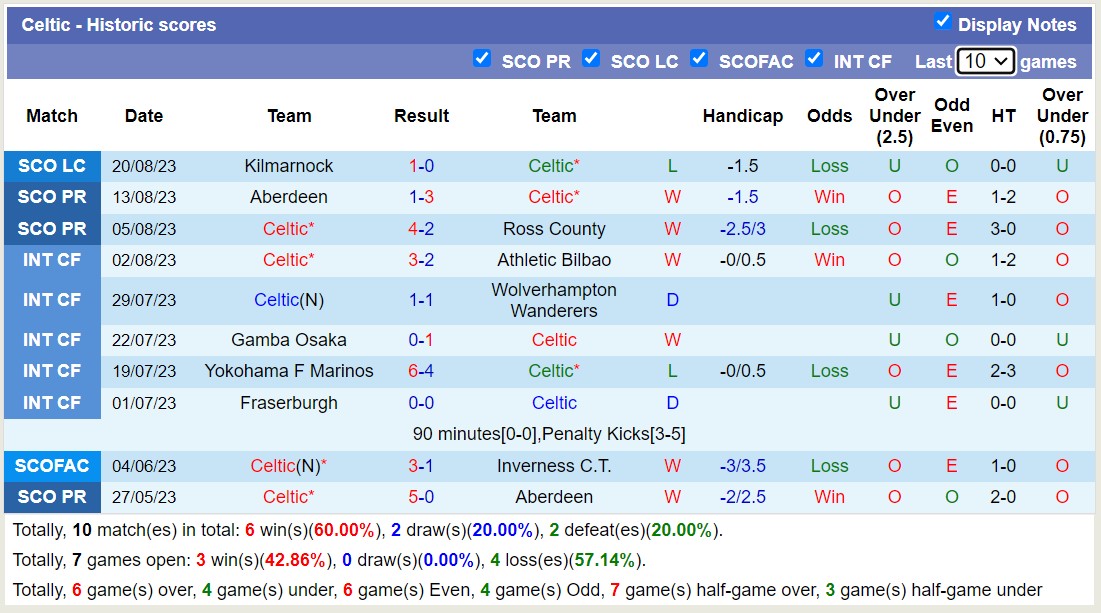The image size is (1101, 613).
Task: Click the Handicap column header
Action: click(x=743, y=116)
